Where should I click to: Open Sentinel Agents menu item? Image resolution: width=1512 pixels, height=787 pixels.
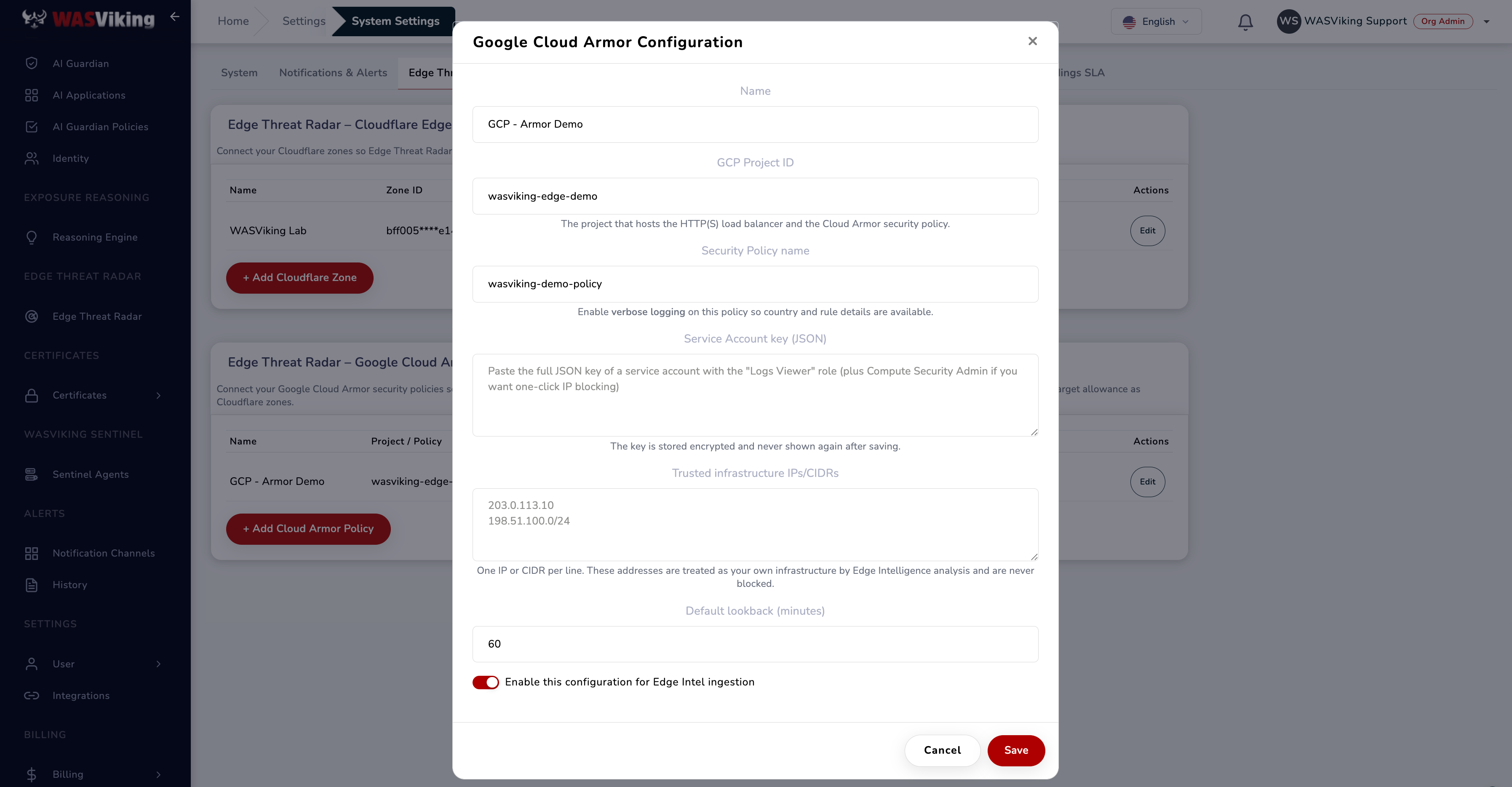pyautogui.click(x=91, y=474)
